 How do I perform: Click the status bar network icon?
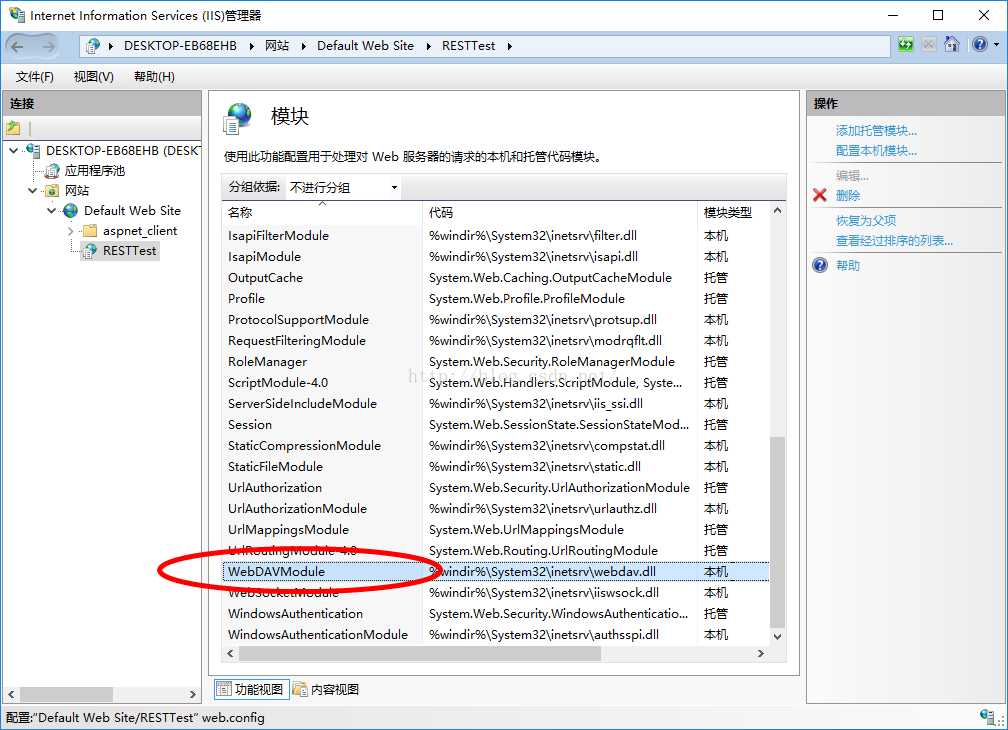click(x=987, y=716)
